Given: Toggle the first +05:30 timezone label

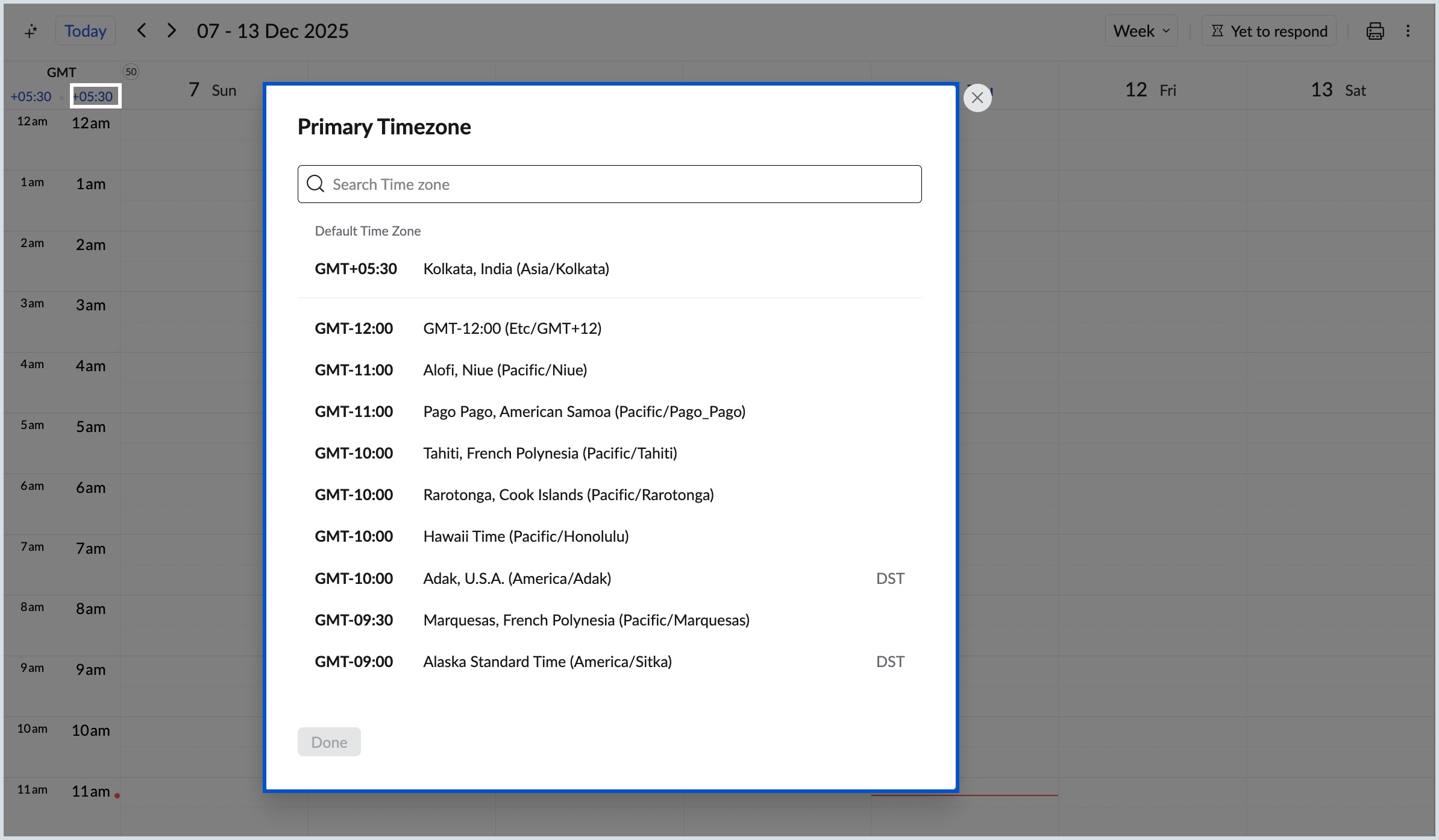Looking at the screenshot, I should [31, 96].
